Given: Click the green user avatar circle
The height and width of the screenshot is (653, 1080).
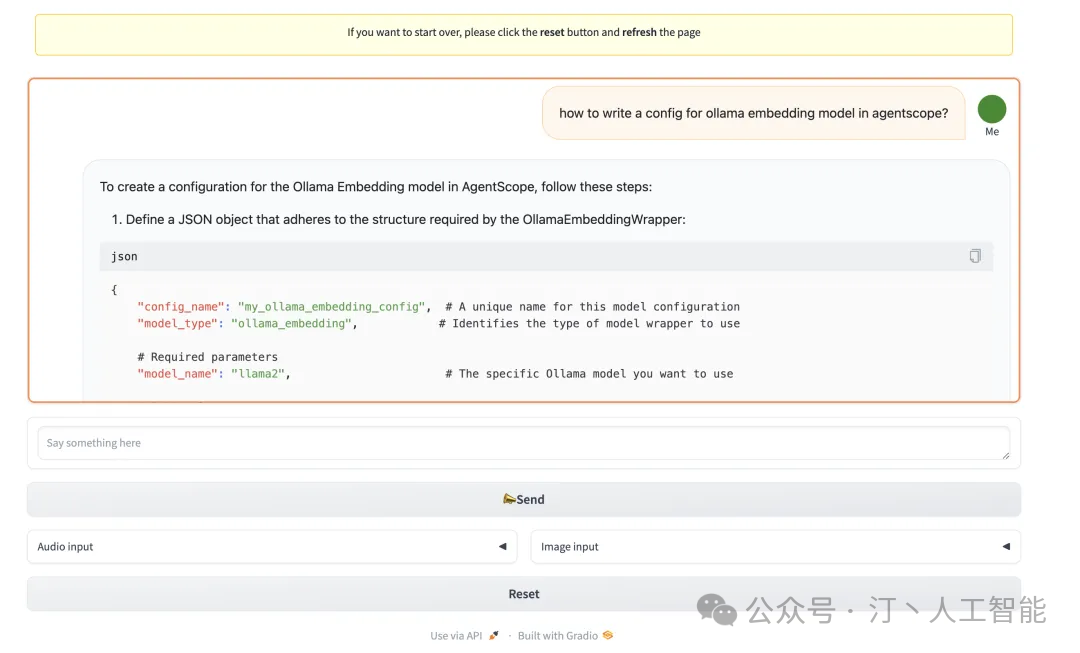Looking at the screenshot, I should click(x=991, y=109).
